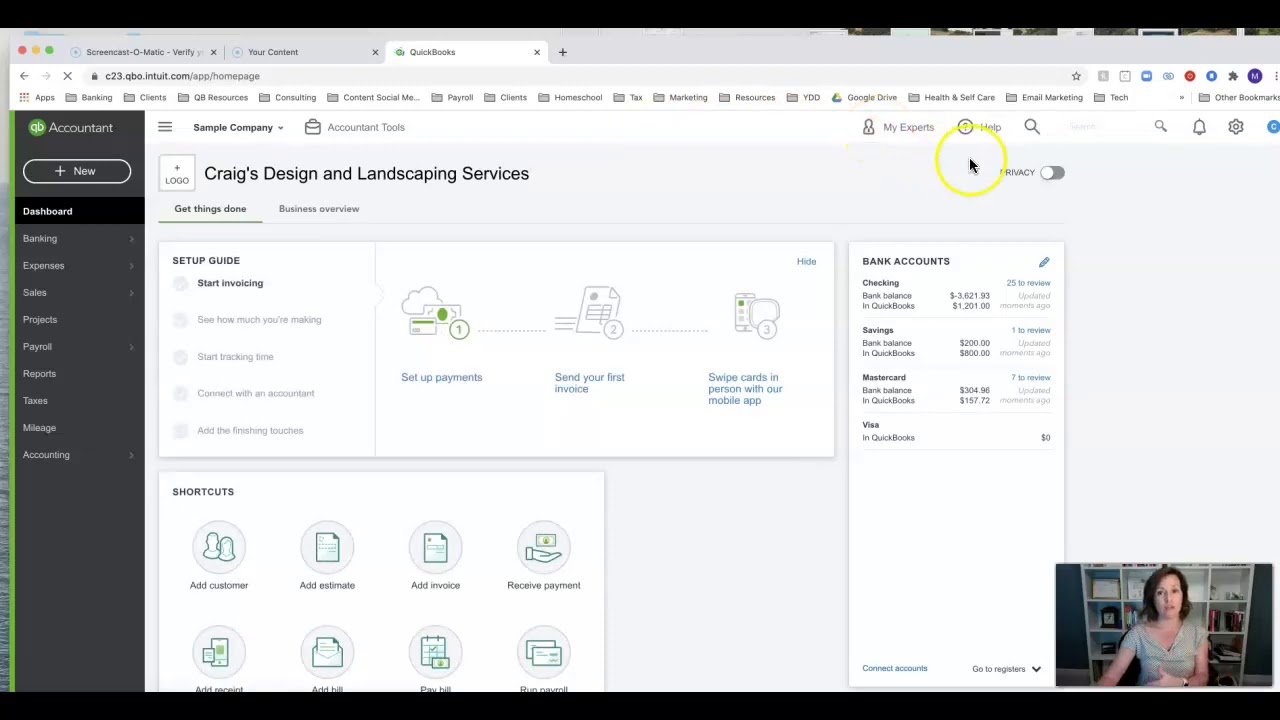Select Add the finishing touches step
Image resolution: width=1280 pixels, height=720 pixels.
tap(180, 430)
